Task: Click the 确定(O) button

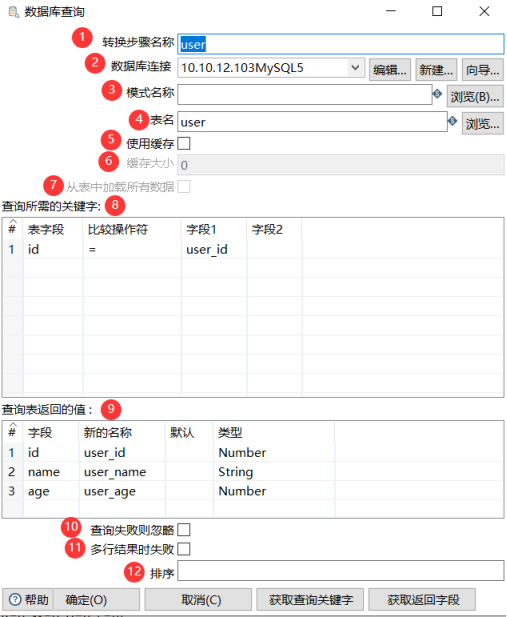Action: (x=96, y=600)
